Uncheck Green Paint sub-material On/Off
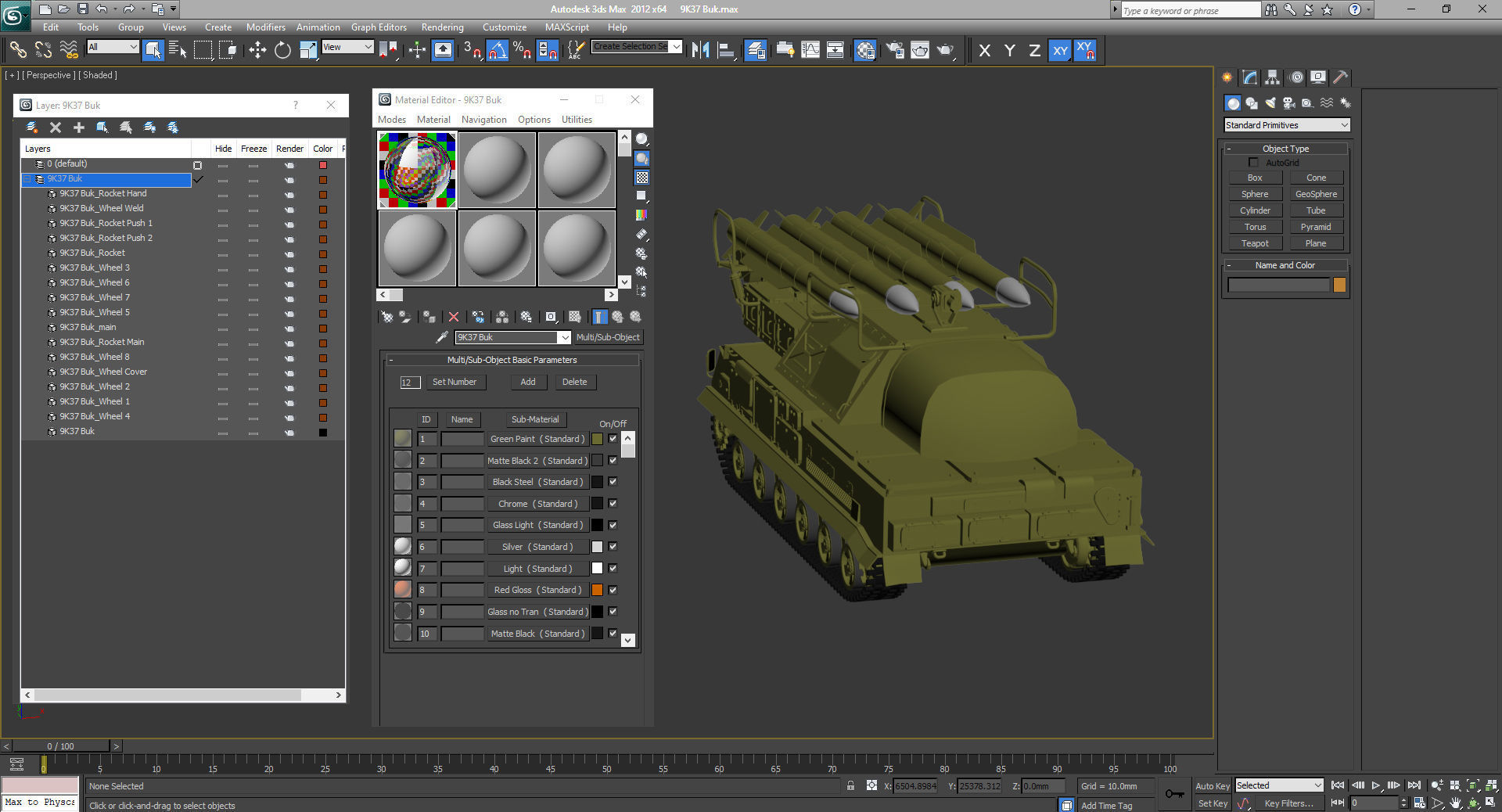This screenshot has width=1502, height=812. (613, 439)
